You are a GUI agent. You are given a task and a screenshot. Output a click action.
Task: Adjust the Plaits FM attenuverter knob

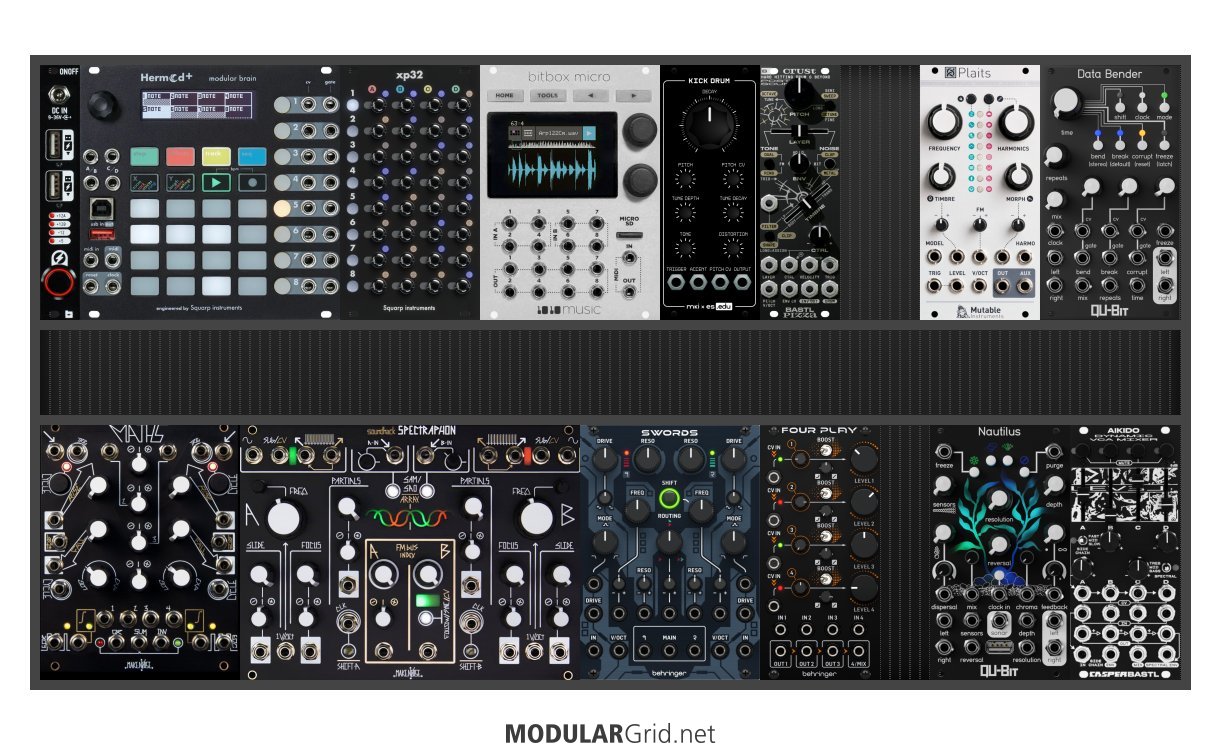click(x=980, y=225)
